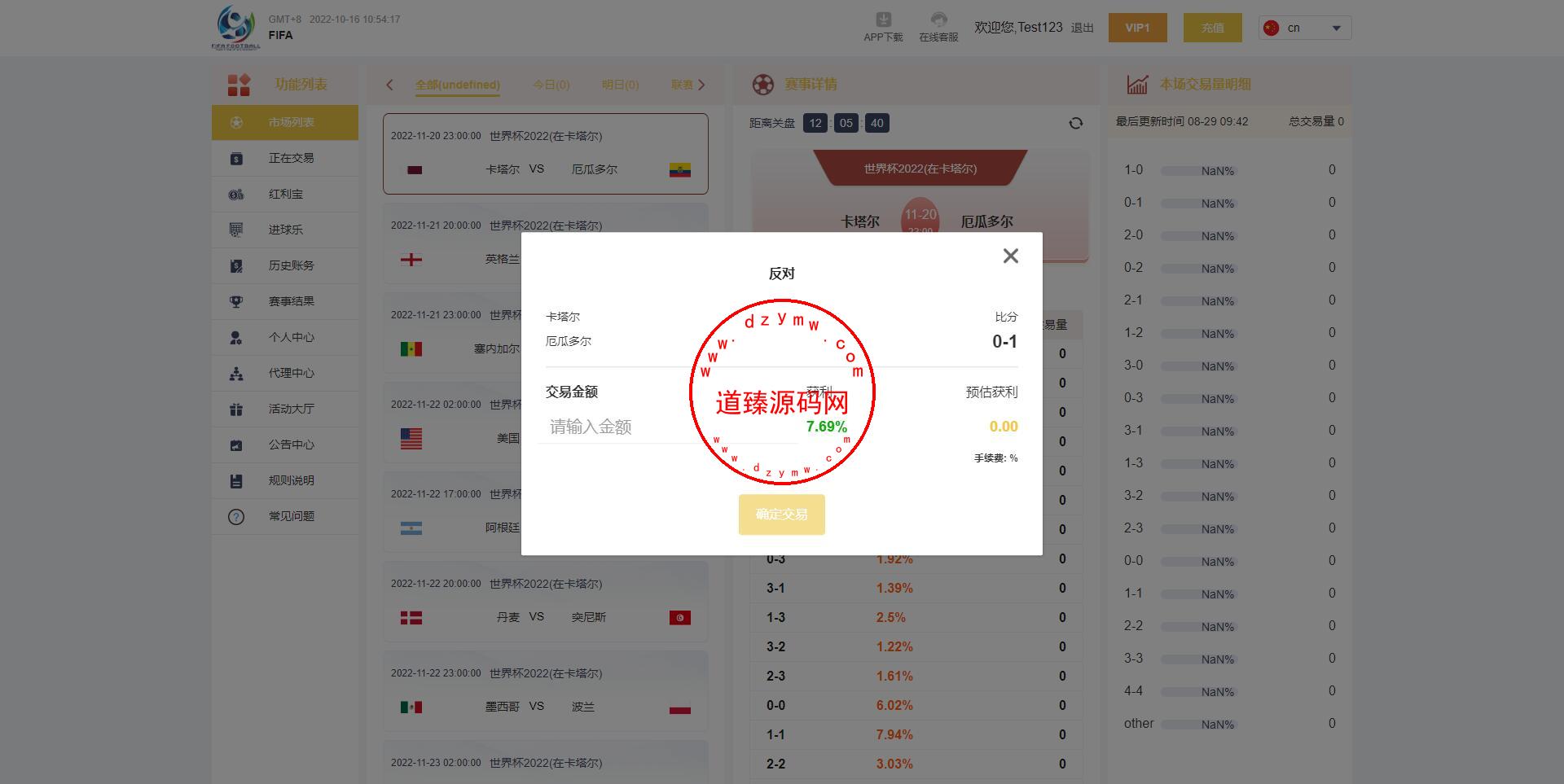Select the 卡塔尔 VS 厄瓜多尔 match card
The image size is (1564, 784).
point(546,154)
